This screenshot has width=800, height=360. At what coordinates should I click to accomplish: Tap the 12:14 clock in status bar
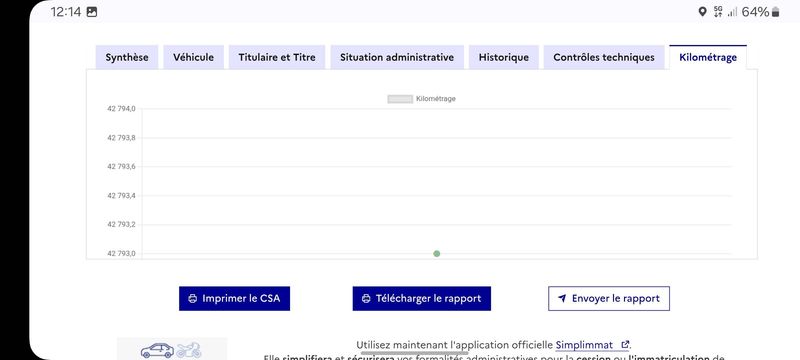pos(66,12)
